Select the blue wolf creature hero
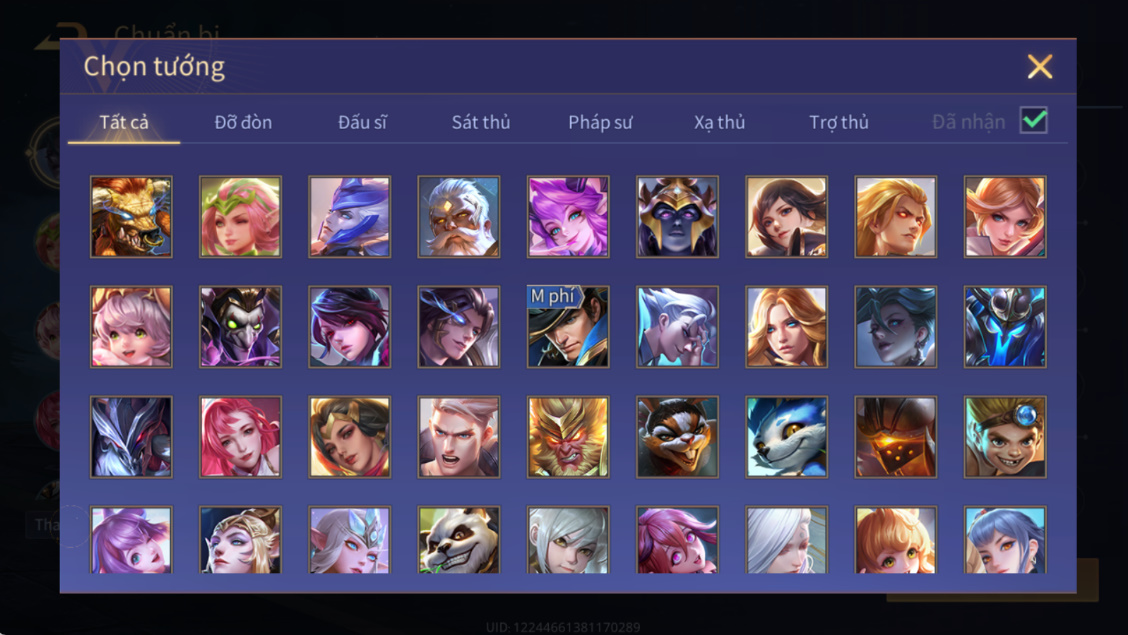The width and height of the screenshot is (1128, 635). 786,437
